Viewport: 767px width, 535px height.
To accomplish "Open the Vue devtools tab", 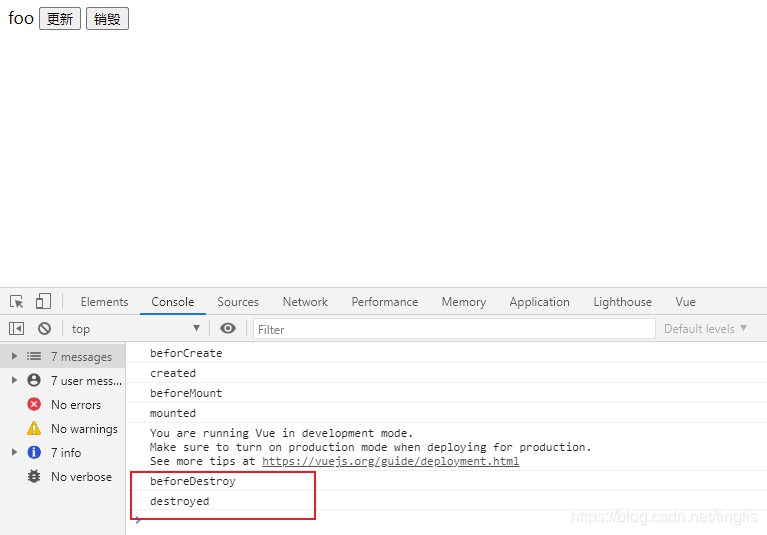I will click(685, 302).
